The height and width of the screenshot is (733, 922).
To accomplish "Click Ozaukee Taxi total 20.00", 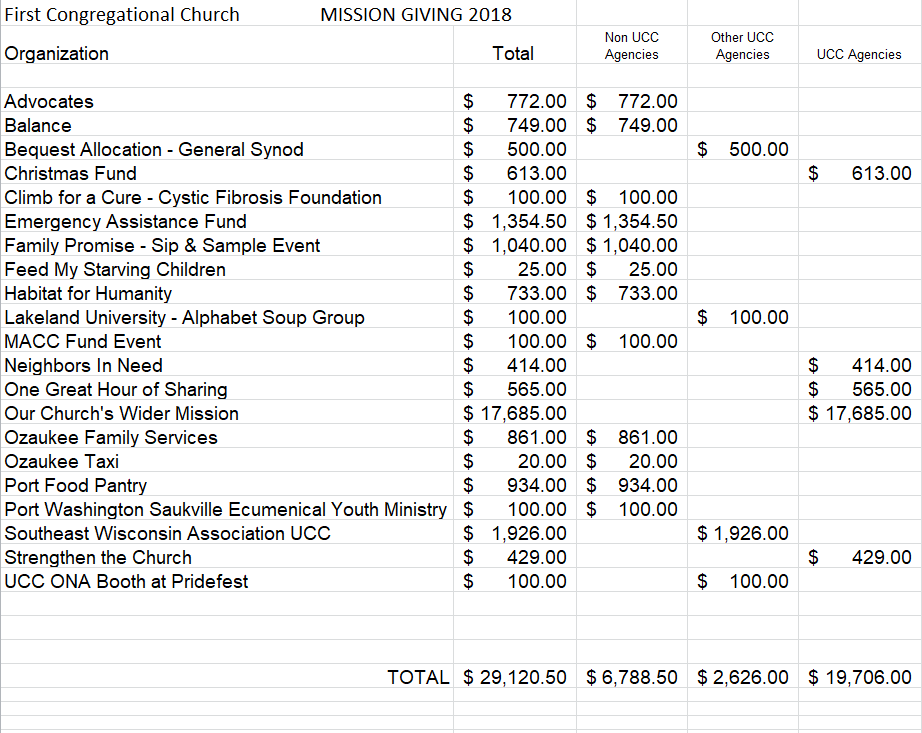I will pos(515,461).
